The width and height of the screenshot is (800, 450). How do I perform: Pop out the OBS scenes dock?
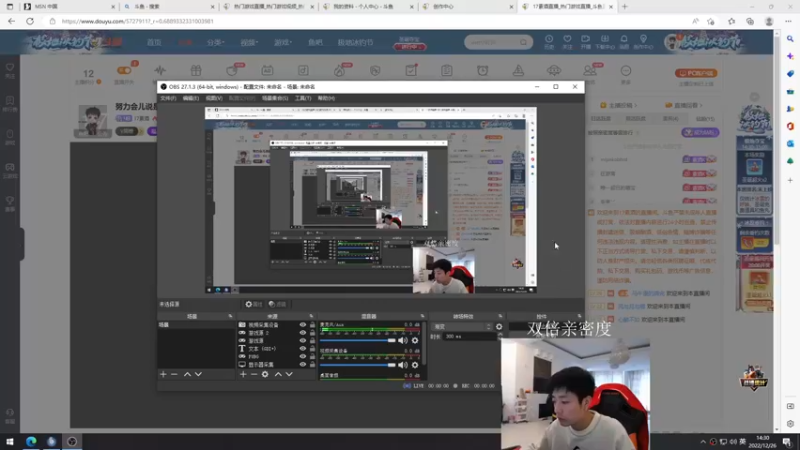click(x=230, y=316)
